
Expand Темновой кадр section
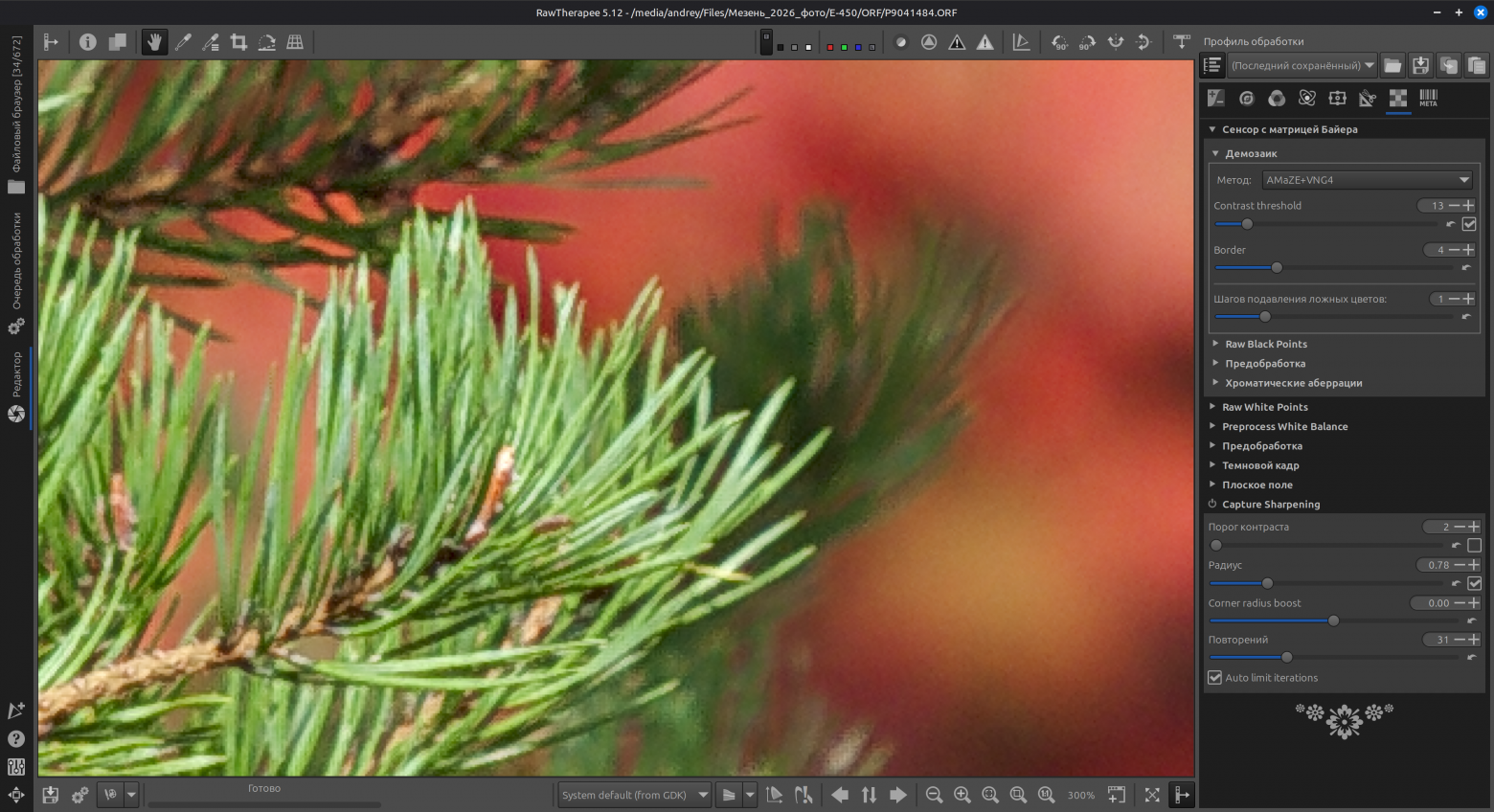tap(1260, 465)
